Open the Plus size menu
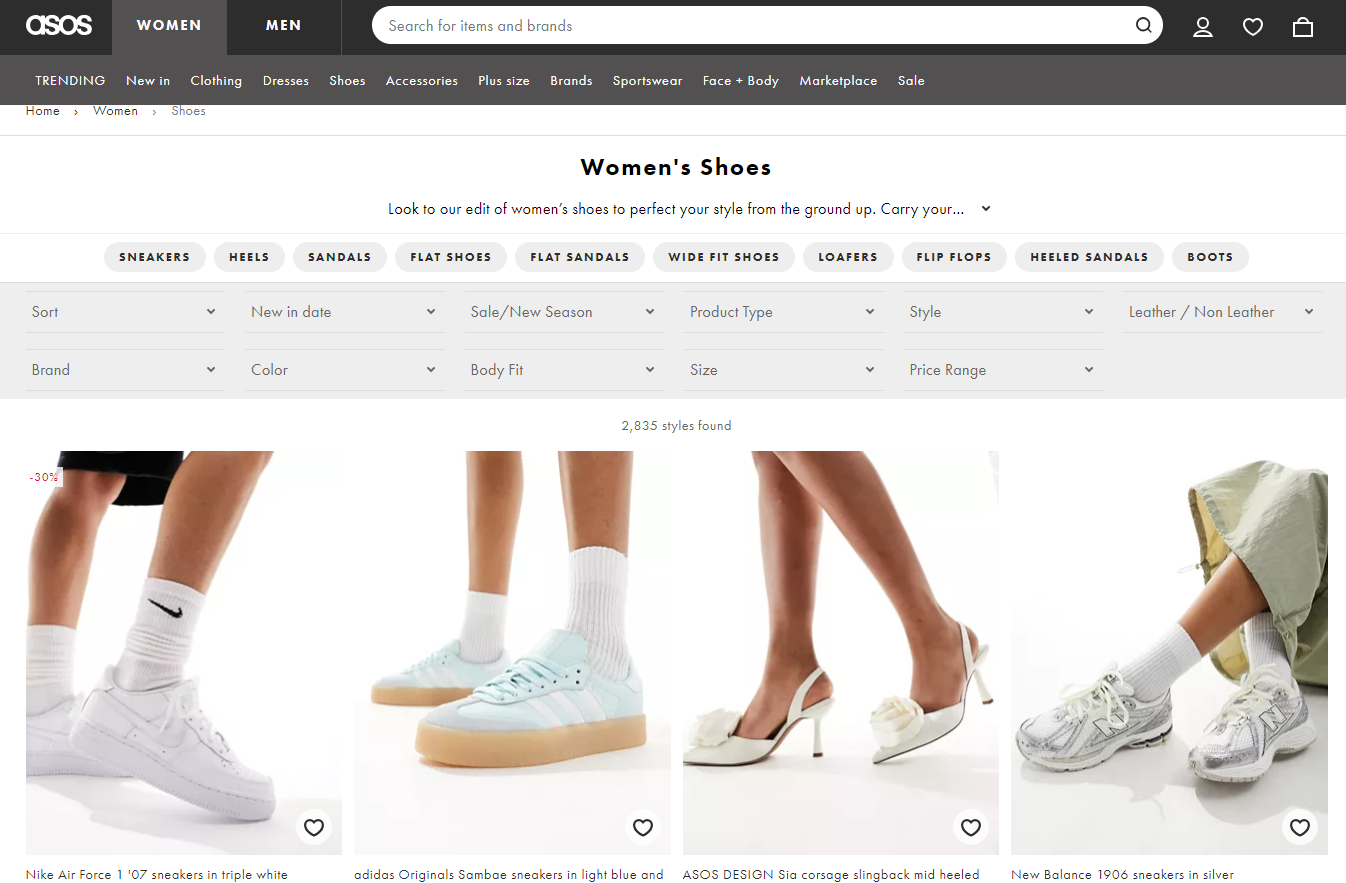Viewport: 1346px width, 883px height. point(504,81)
